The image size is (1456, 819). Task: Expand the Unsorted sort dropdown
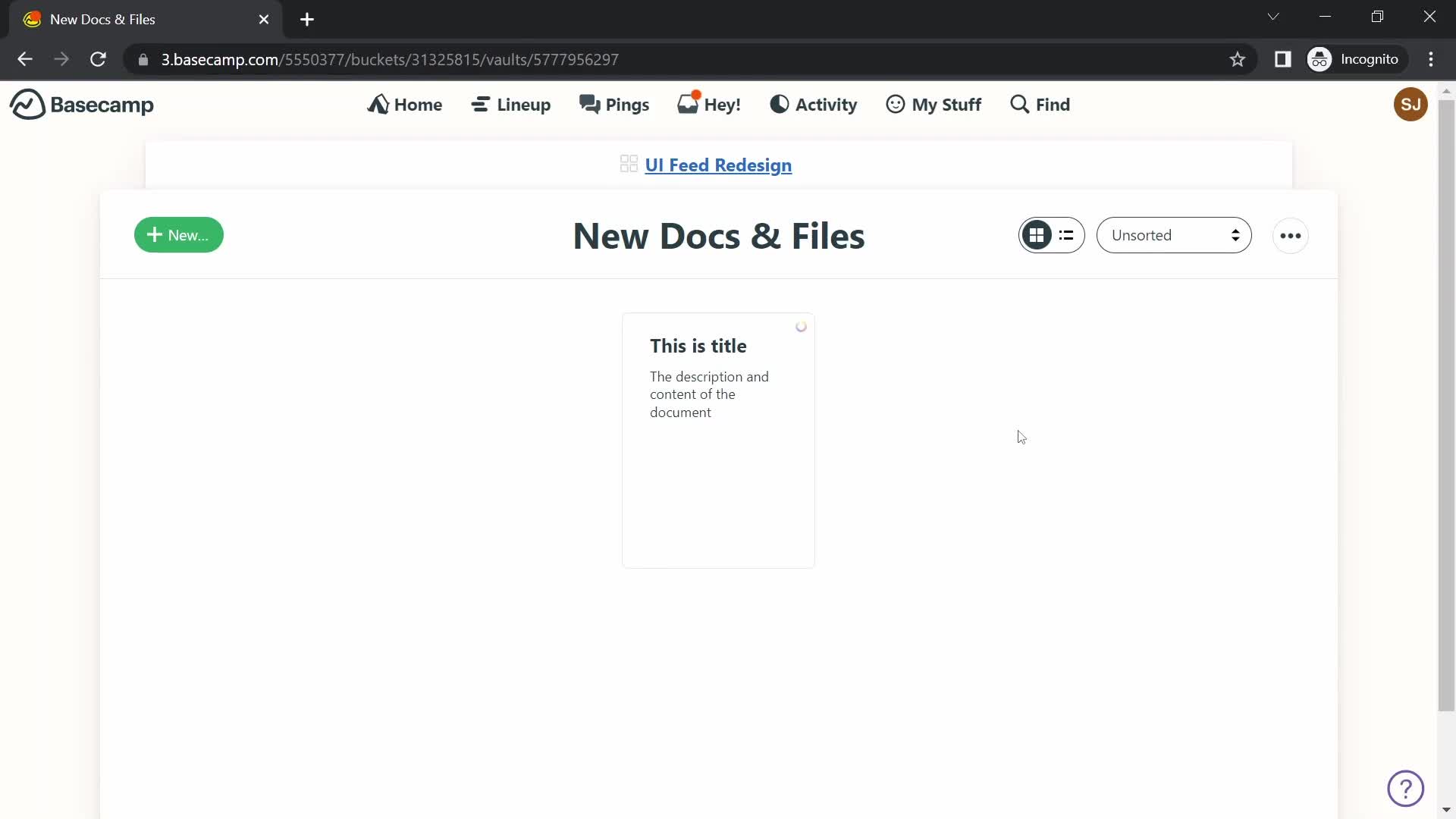1175,235
